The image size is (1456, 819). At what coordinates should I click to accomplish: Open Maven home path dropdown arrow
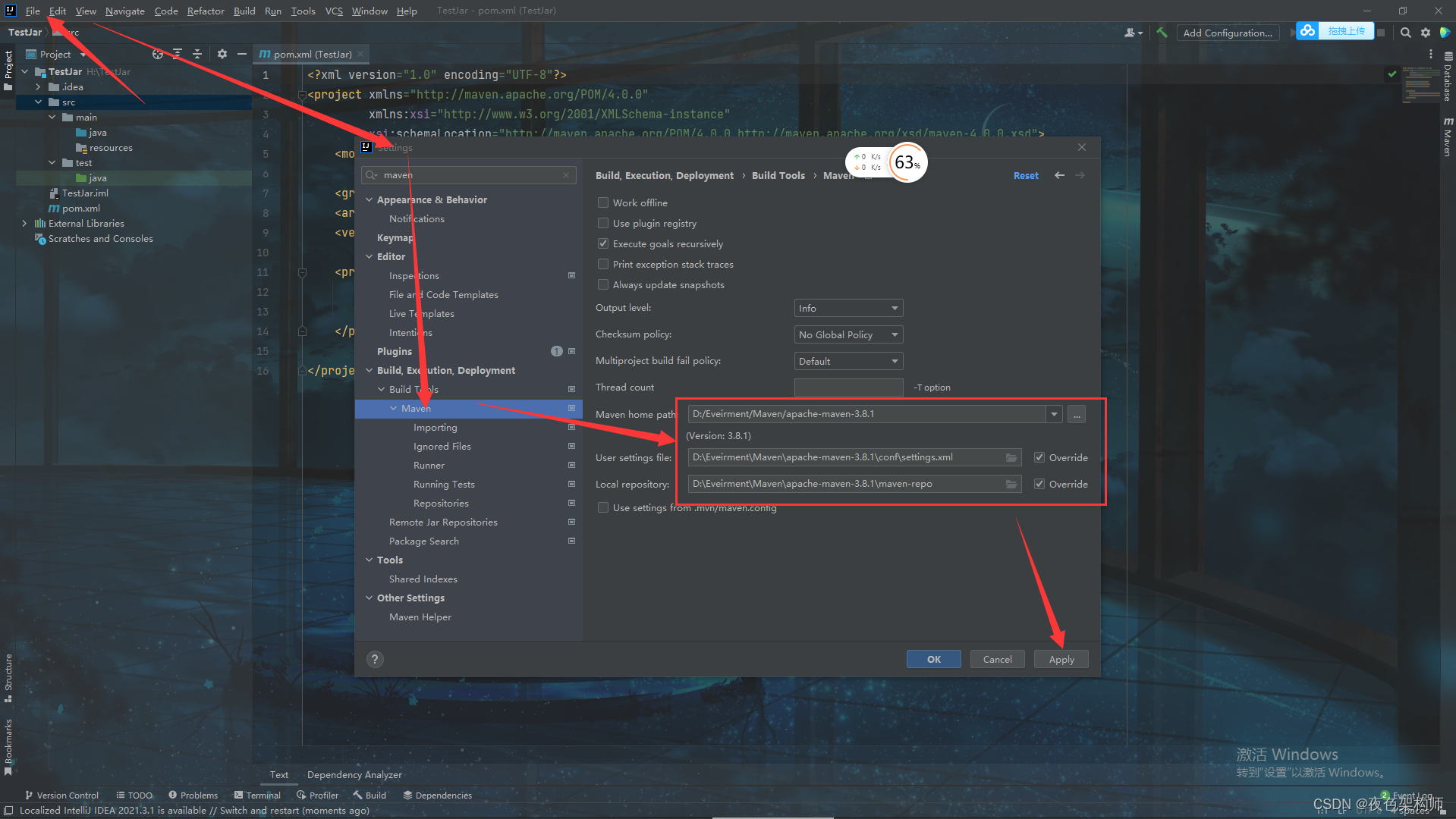[x=1054, y=414]
